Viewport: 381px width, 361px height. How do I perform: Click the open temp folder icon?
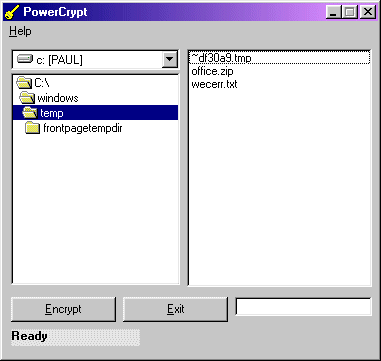pyautogui.click(x=30, y=113)
